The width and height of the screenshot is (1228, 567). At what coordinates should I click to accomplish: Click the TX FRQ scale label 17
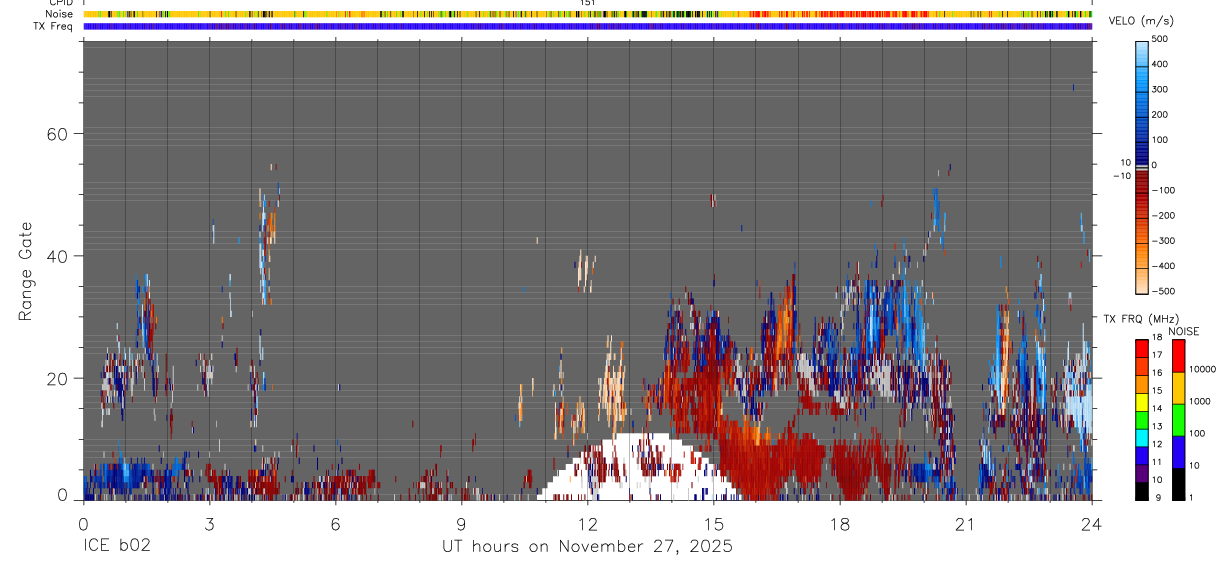pos(1159,355)
